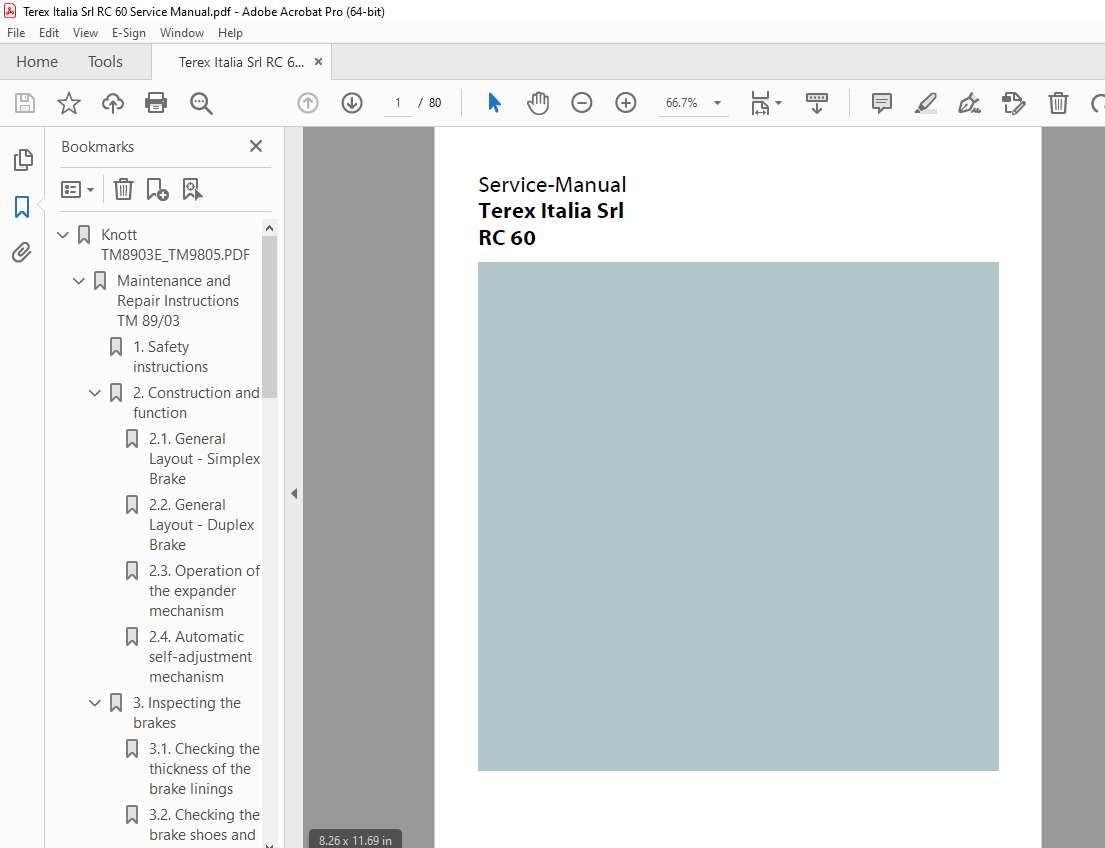
Task: Open the File menu
Action: tap(16, 32)
